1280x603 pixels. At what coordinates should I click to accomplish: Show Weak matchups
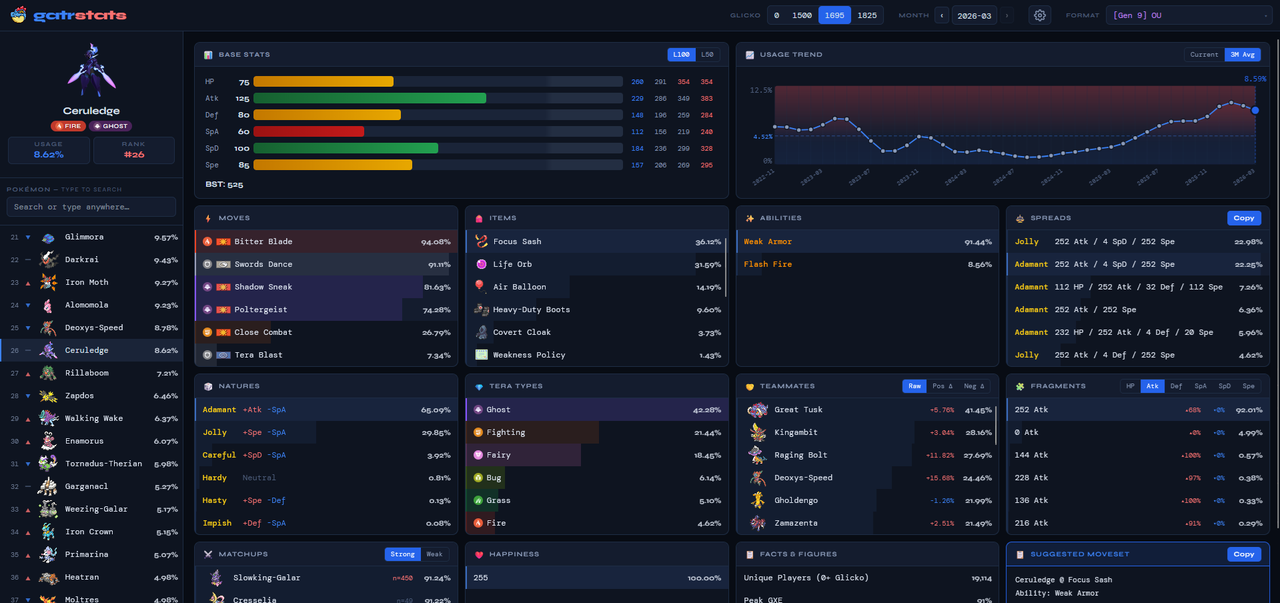(434, 554)
